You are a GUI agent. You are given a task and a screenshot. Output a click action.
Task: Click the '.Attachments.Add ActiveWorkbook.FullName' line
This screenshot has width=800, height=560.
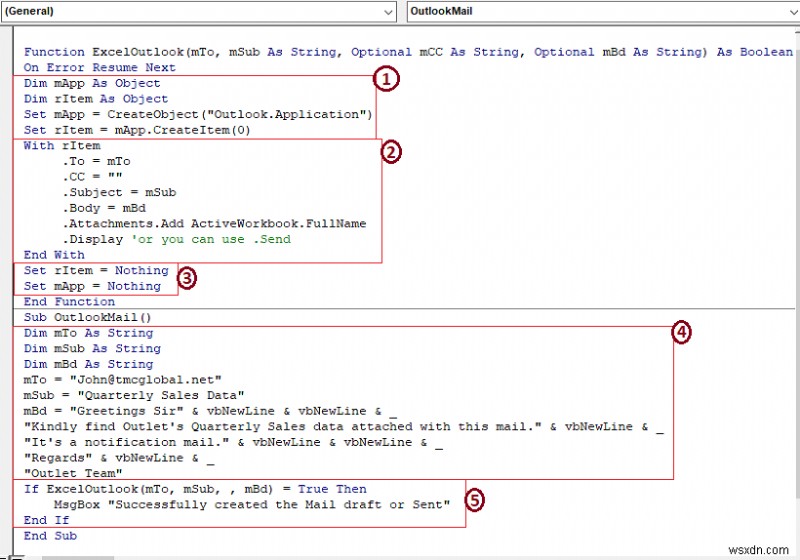pyautogui.click(x=214, y=223)
